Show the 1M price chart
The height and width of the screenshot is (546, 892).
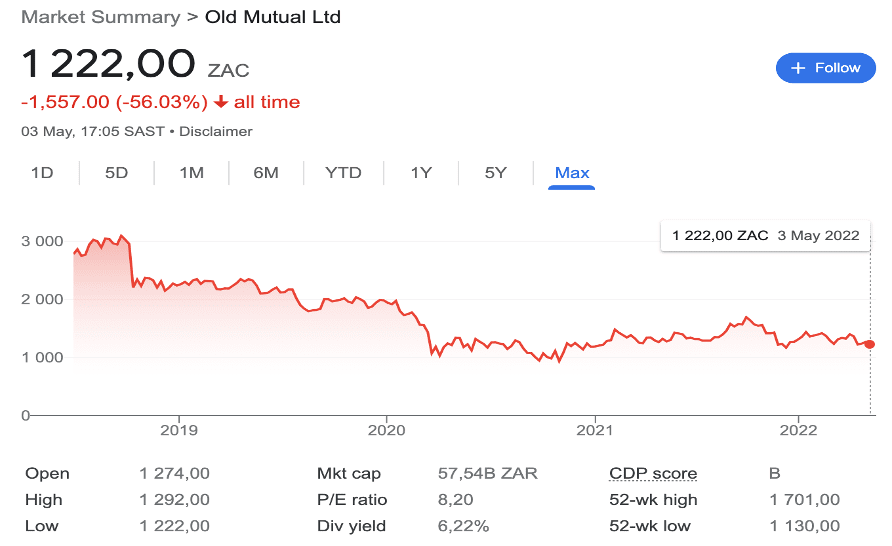[191, 173]
